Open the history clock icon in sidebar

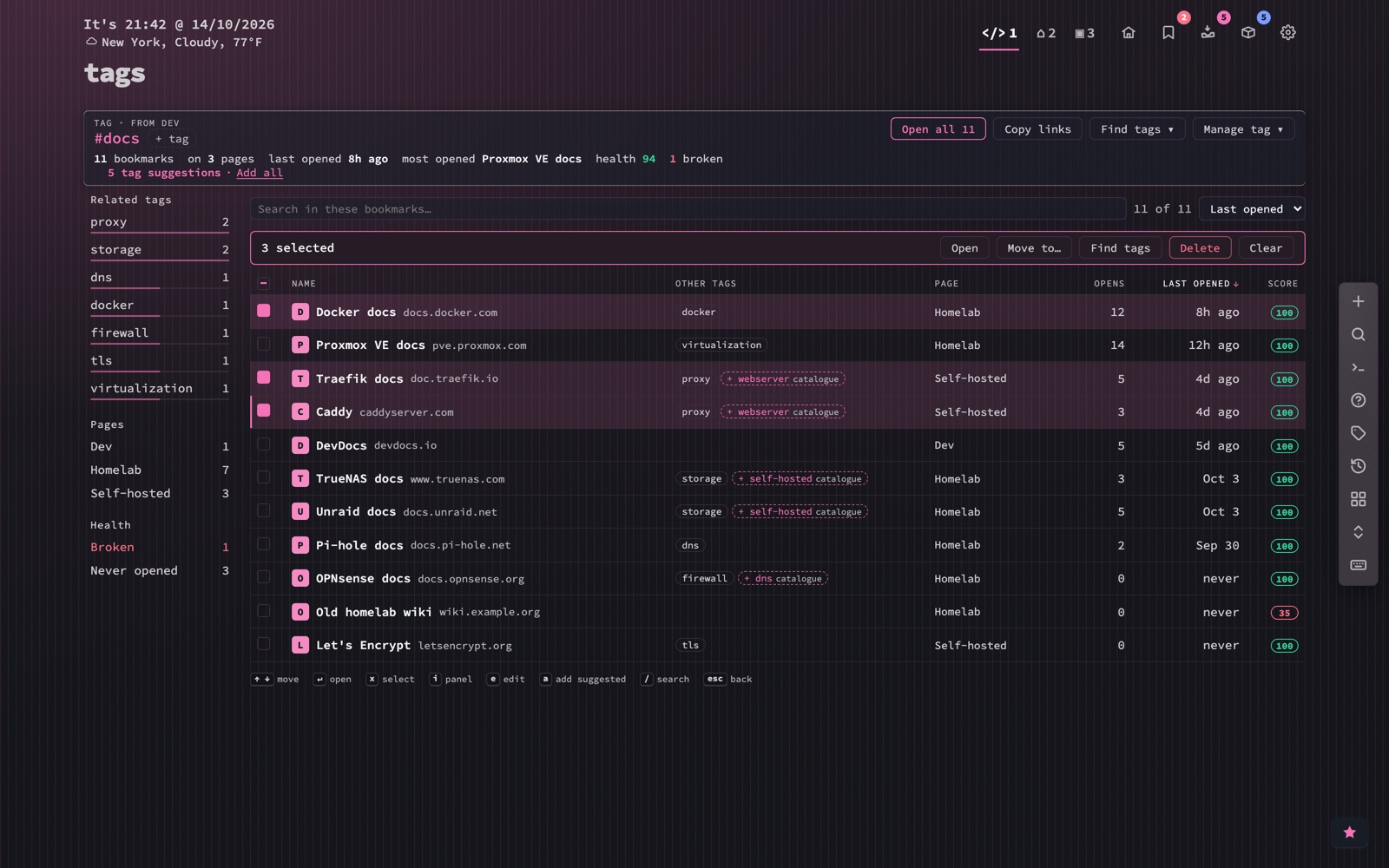[1359, 466]
